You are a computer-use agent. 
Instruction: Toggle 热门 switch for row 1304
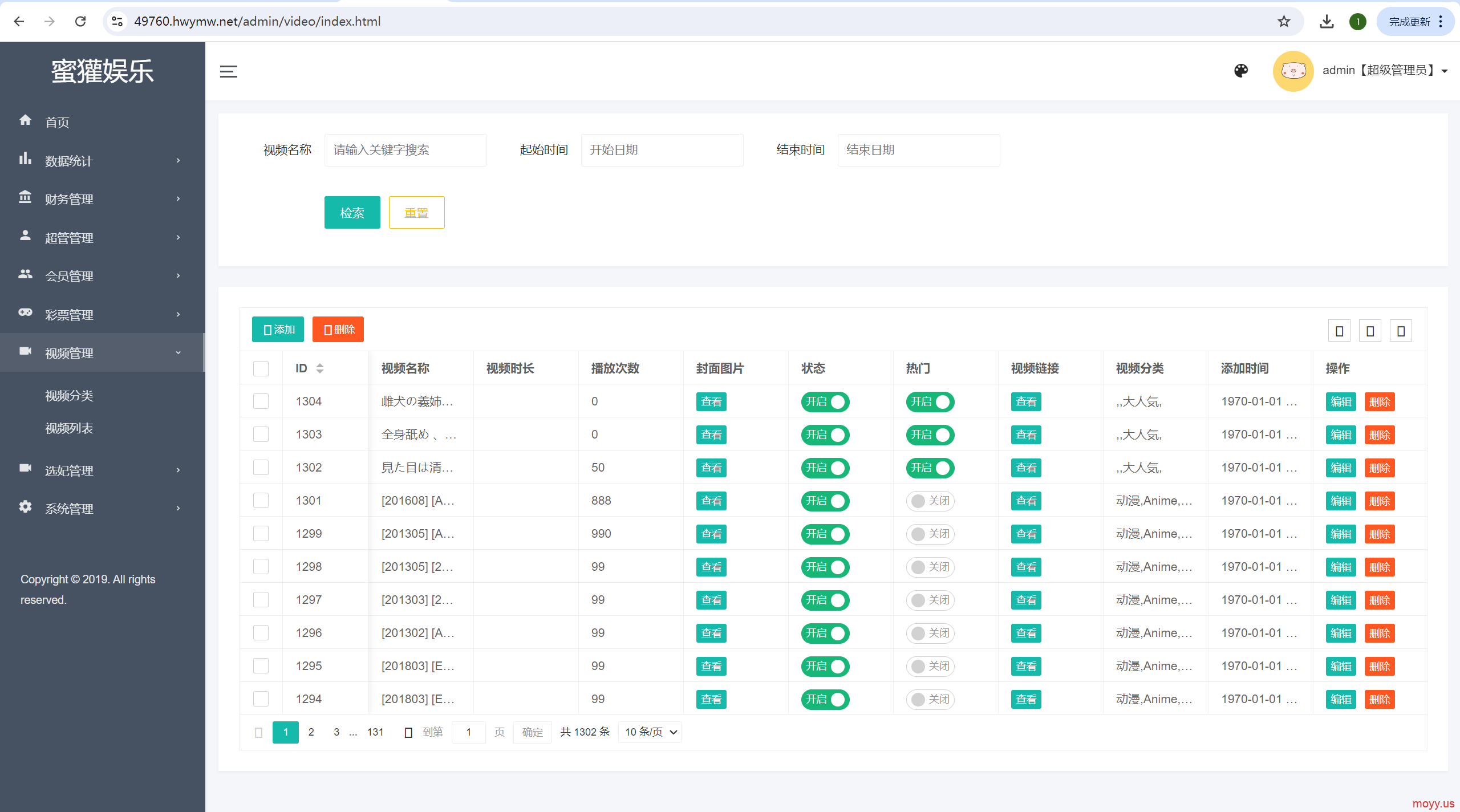pyautogui.click(x=930, y=402)
